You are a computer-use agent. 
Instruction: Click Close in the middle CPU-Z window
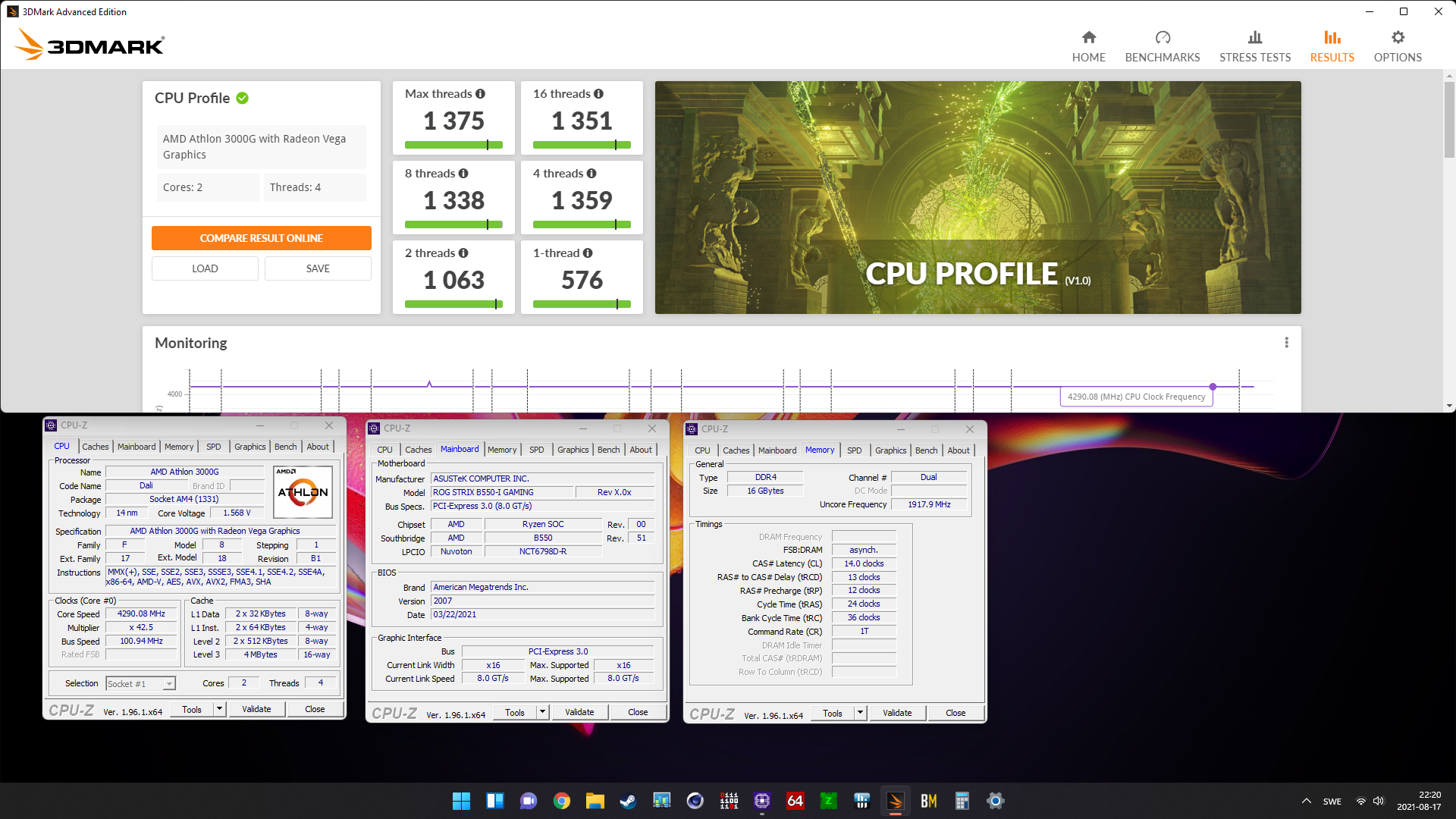coord(638,712)
